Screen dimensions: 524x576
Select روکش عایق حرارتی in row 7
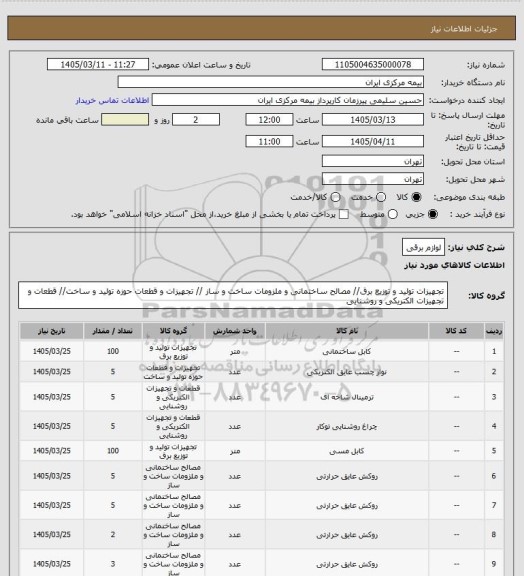(347, 506)
